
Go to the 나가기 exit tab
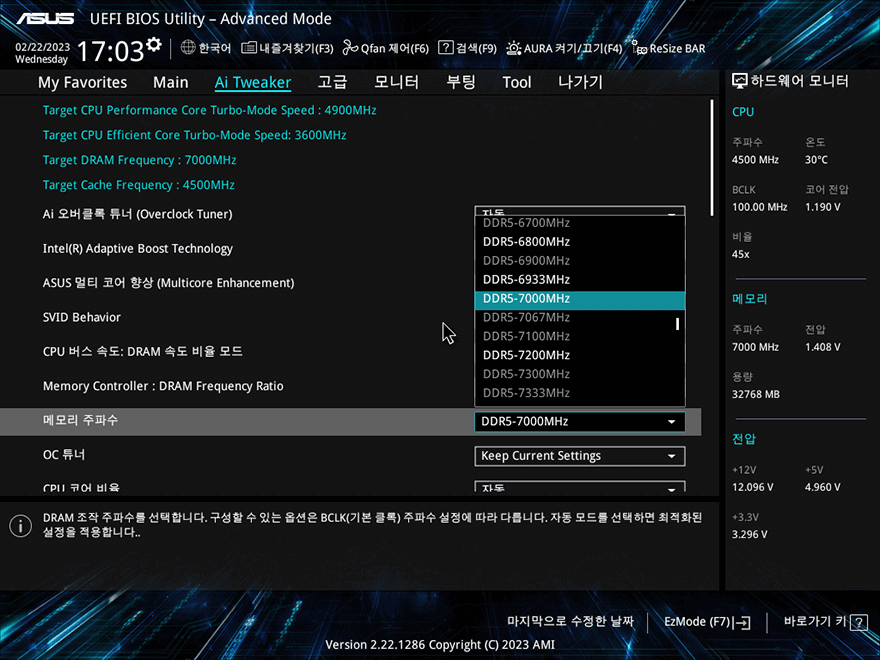580,82
